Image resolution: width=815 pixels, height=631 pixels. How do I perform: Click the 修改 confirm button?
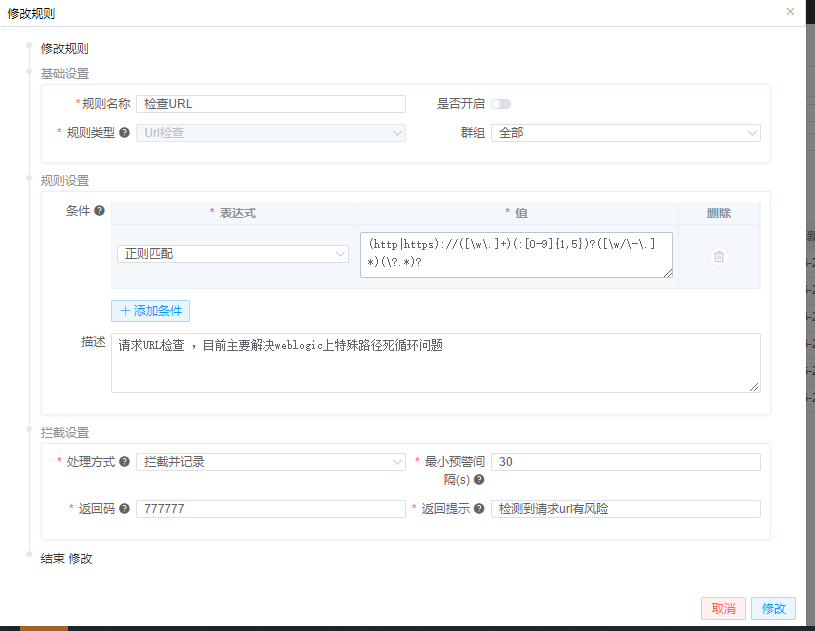773,609
